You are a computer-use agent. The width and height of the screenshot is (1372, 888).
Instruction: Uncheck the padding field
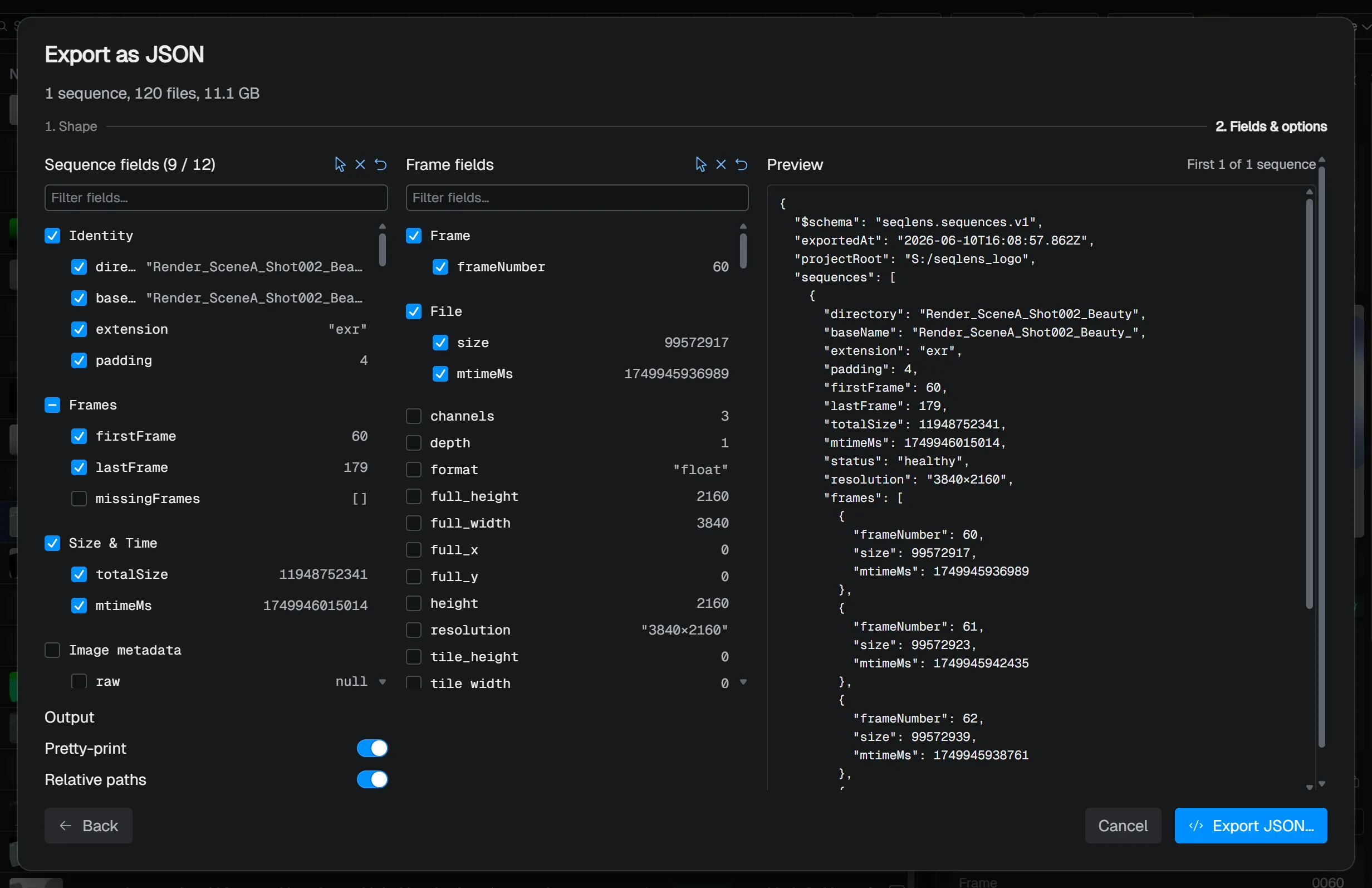tap(79, 360)
